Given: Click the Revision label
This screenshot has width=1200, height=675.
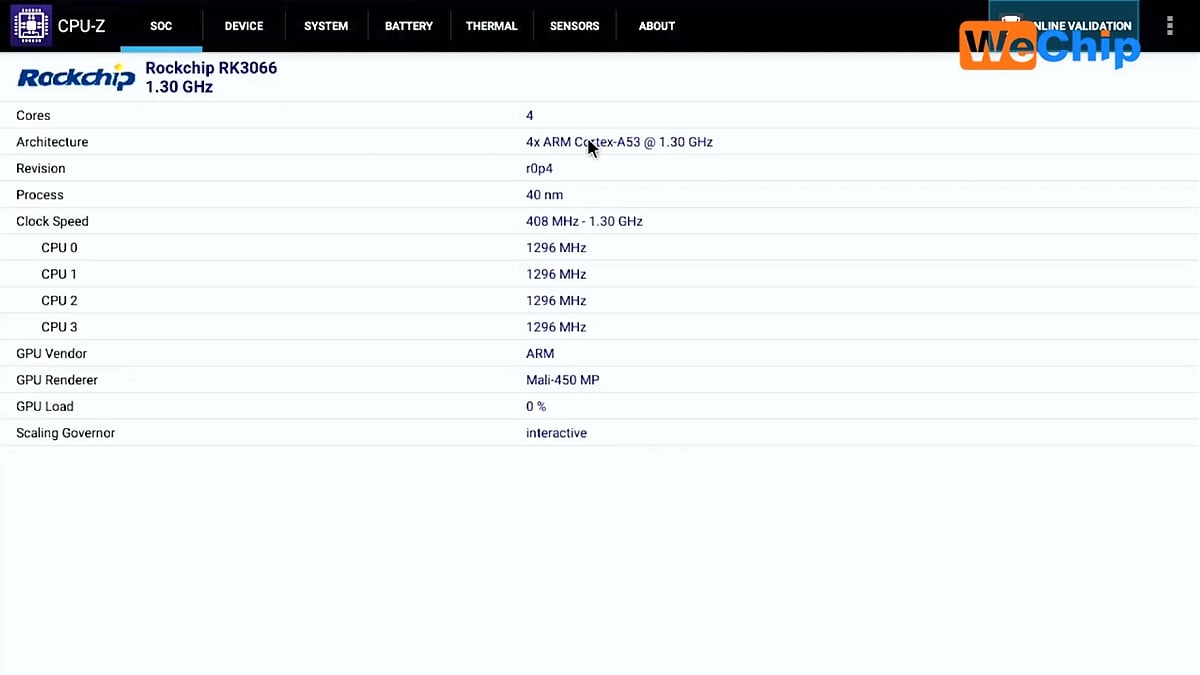Looking at the screenshot, I should (41, 169).
